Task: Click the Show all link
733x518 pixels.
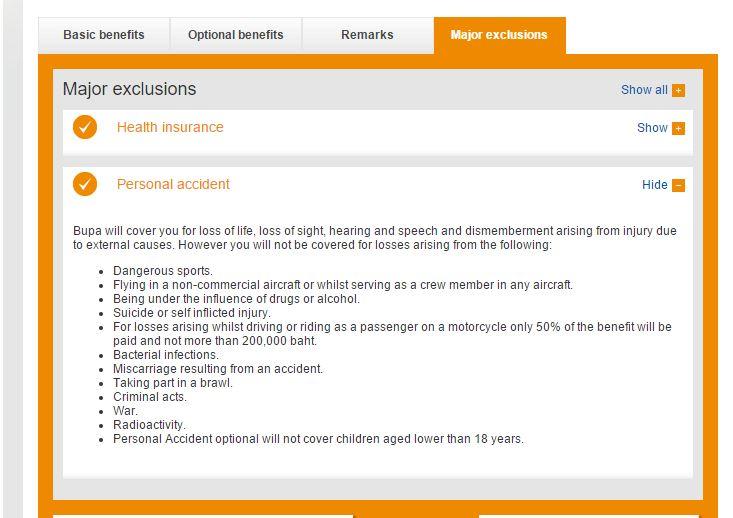Action: (644, 90)
